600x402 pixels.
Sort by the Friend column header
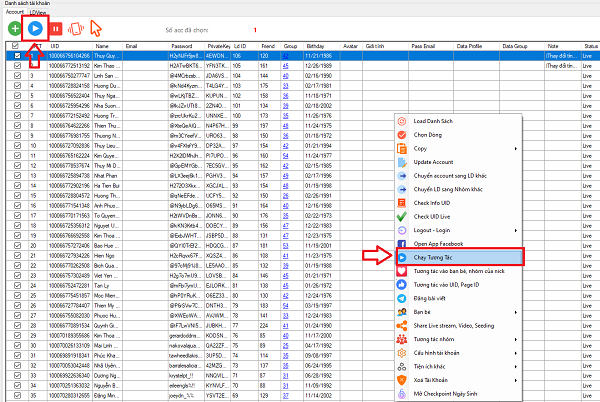point(270,46)
